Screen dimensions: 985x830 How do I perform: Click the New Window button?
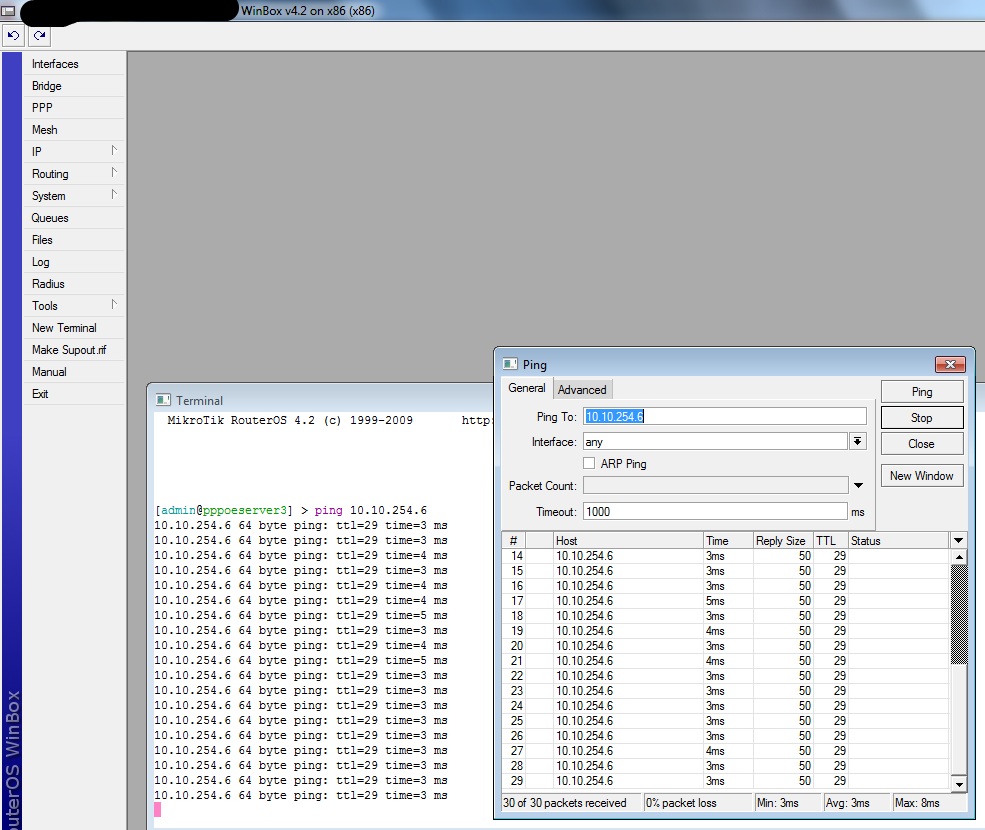922,476
